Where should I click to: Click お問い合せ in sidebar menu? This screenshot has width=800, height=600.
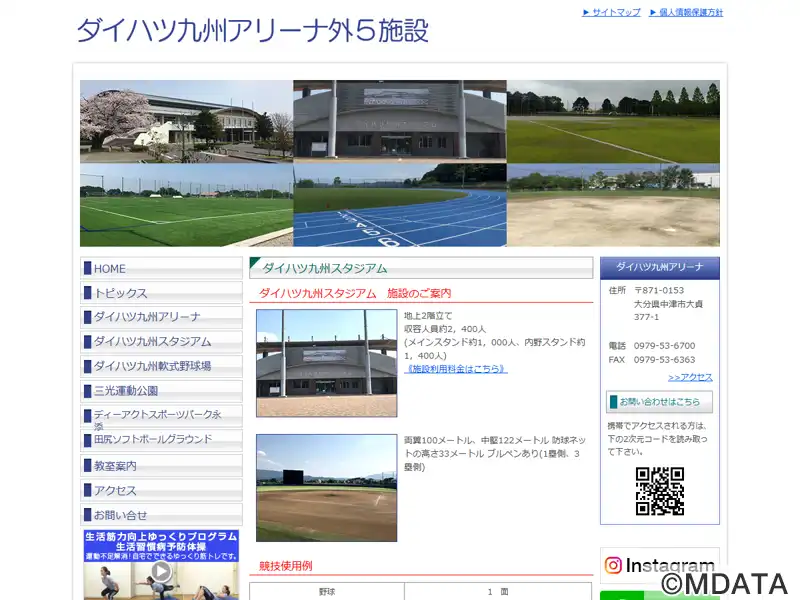tap(161, 515)
